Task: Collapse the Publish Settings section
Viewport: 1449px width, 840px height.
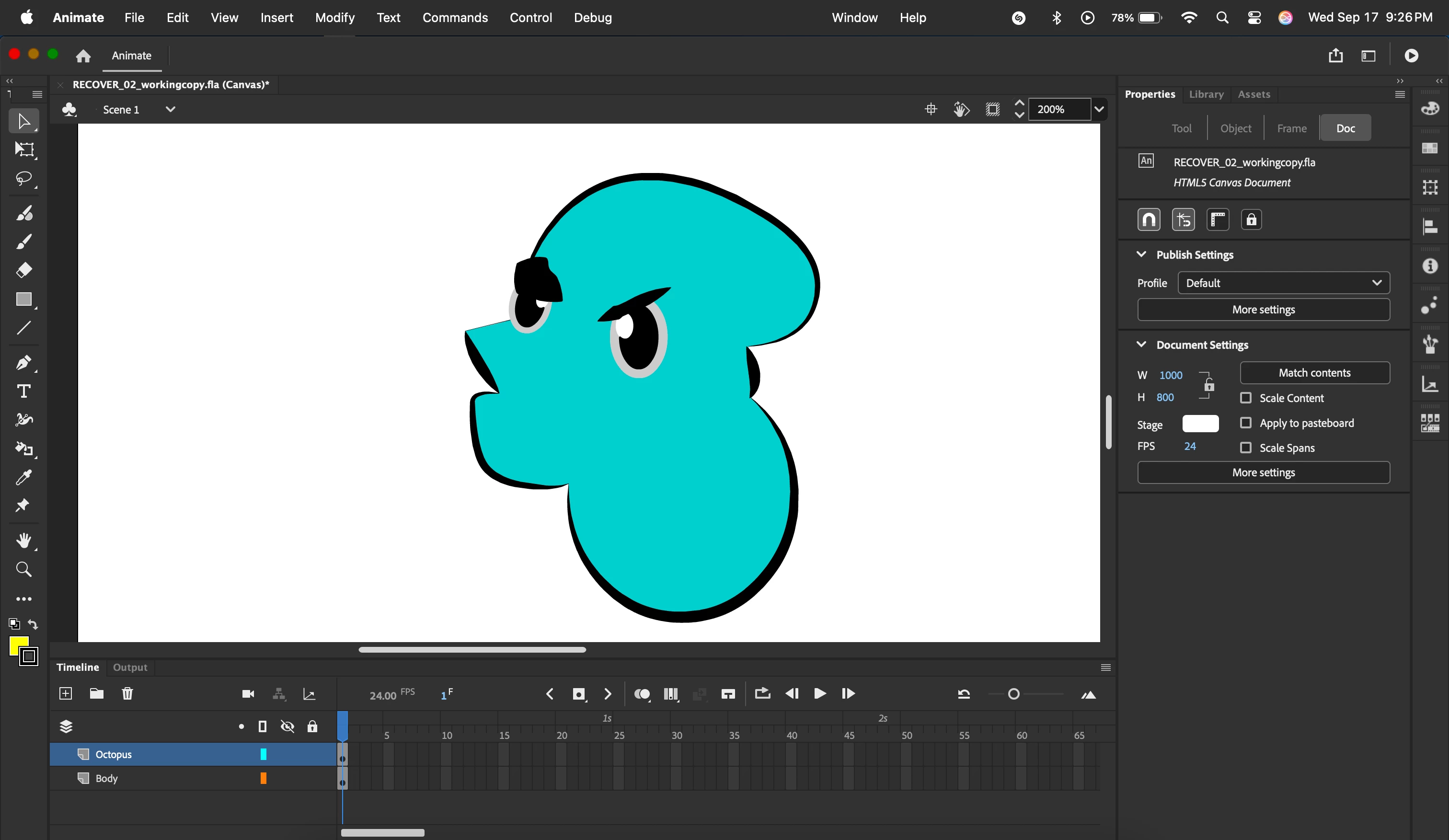Action: [1141, 254]
